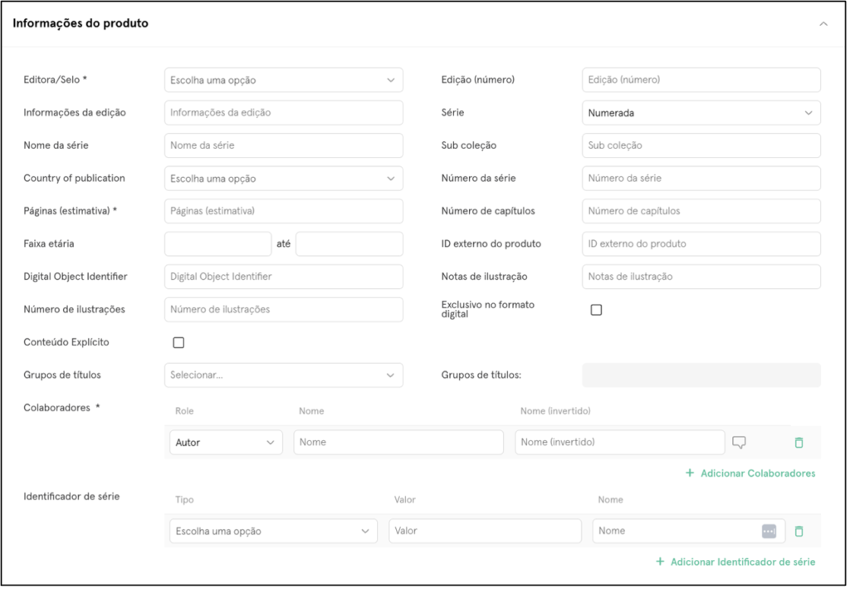Open the Editora/Selo dropdown
This screenshot has width=850, height=590.
(284, 80)
